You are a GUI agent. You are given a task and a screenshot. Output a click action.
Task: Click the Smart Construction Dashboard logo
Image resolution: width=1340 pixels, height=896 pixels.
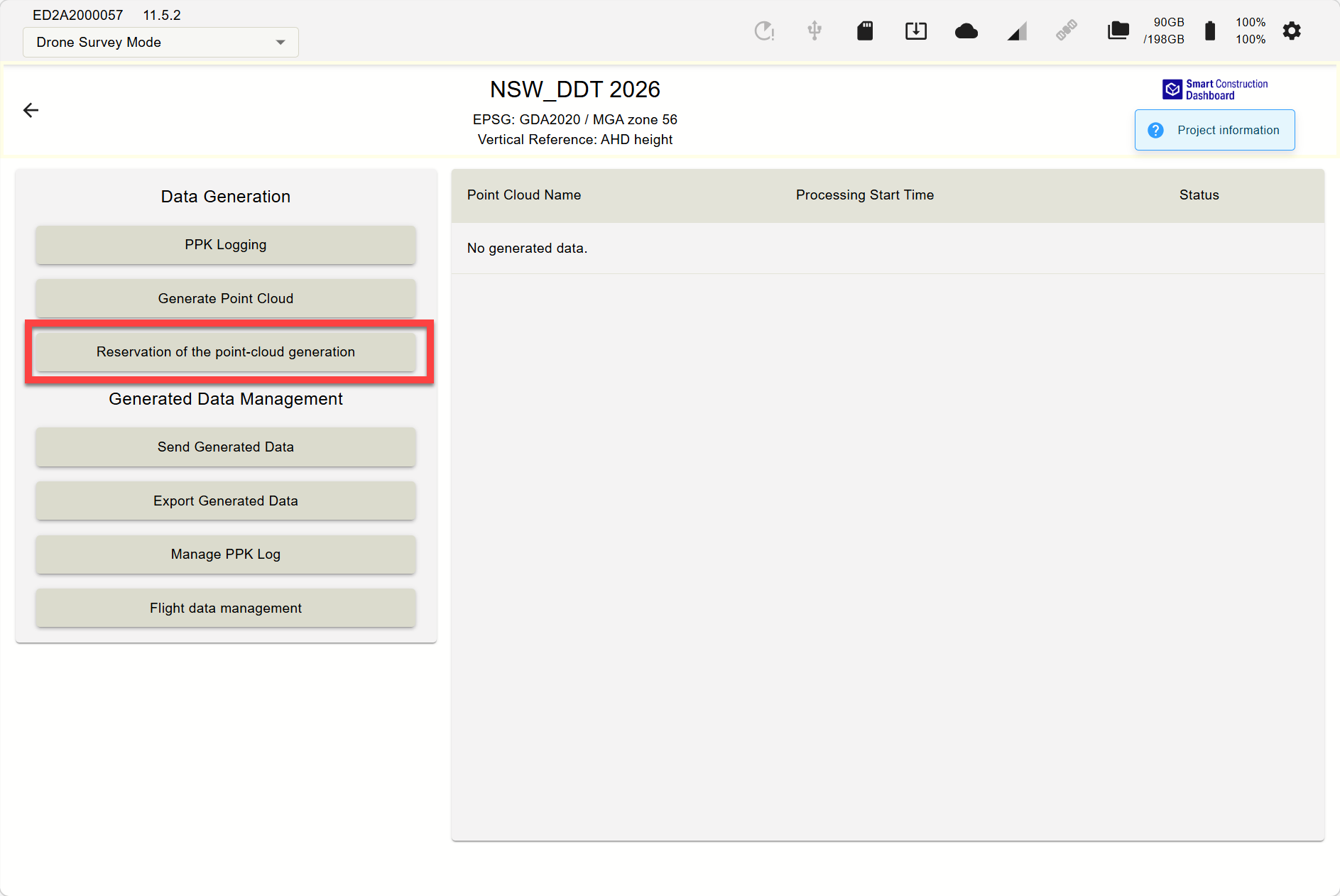[x=1214, y=89]
